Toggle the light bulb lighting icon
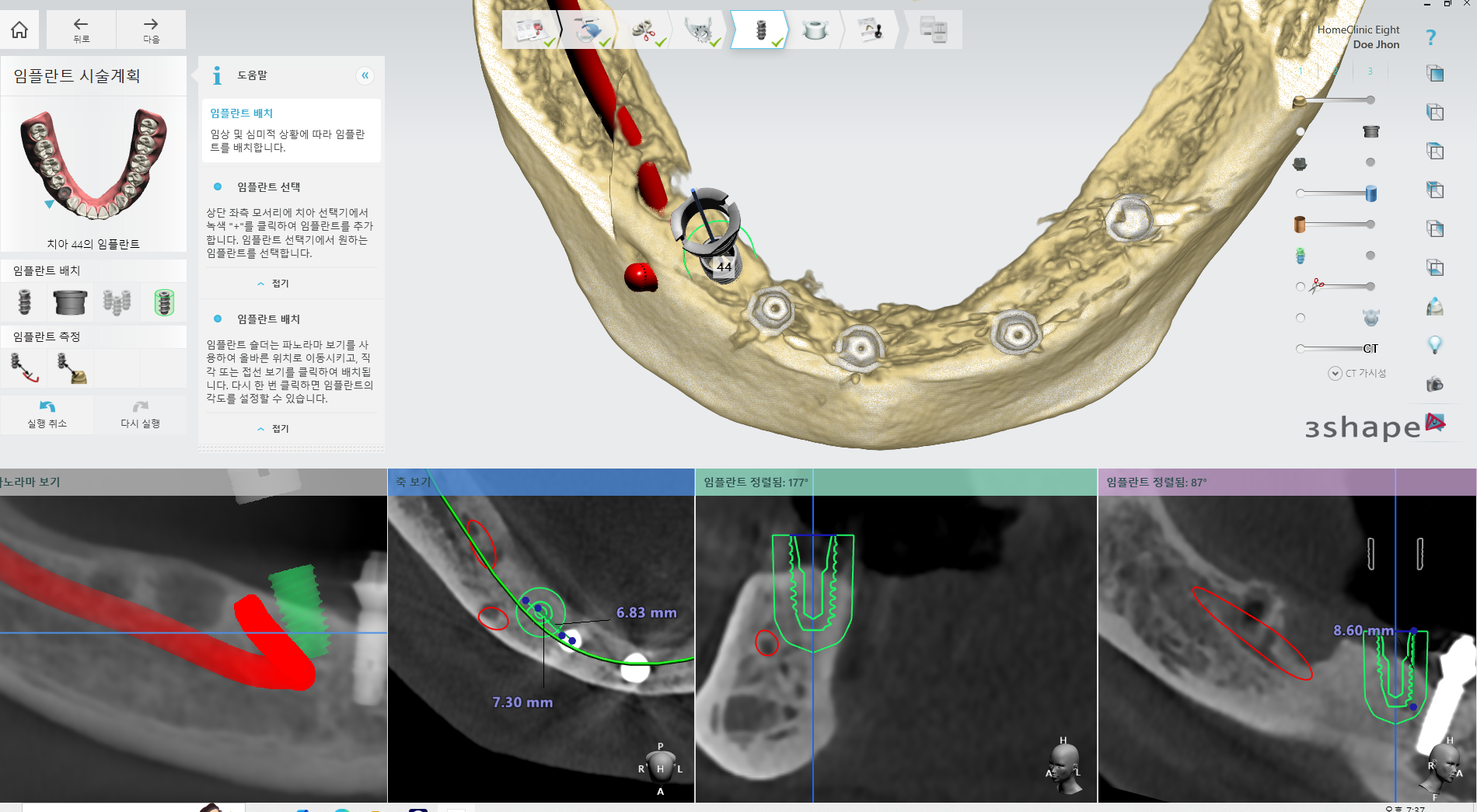 click(1435, 345)
